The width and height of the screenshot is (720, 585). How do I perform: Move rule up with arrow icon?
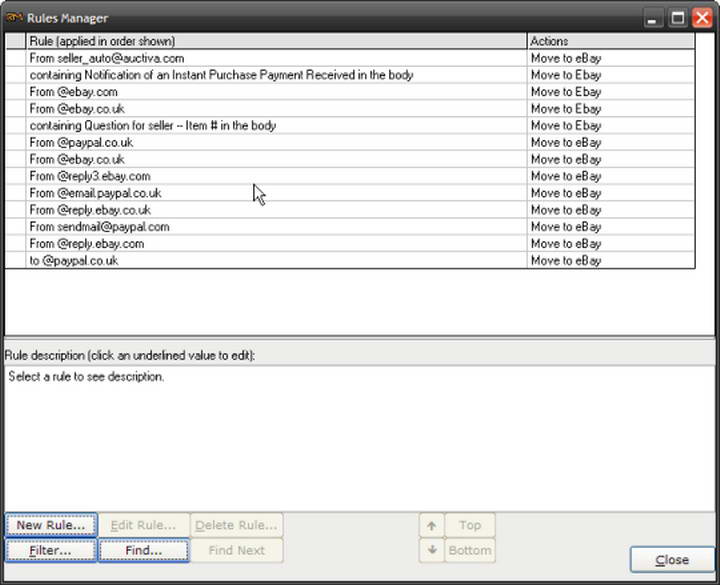point(432,525)
